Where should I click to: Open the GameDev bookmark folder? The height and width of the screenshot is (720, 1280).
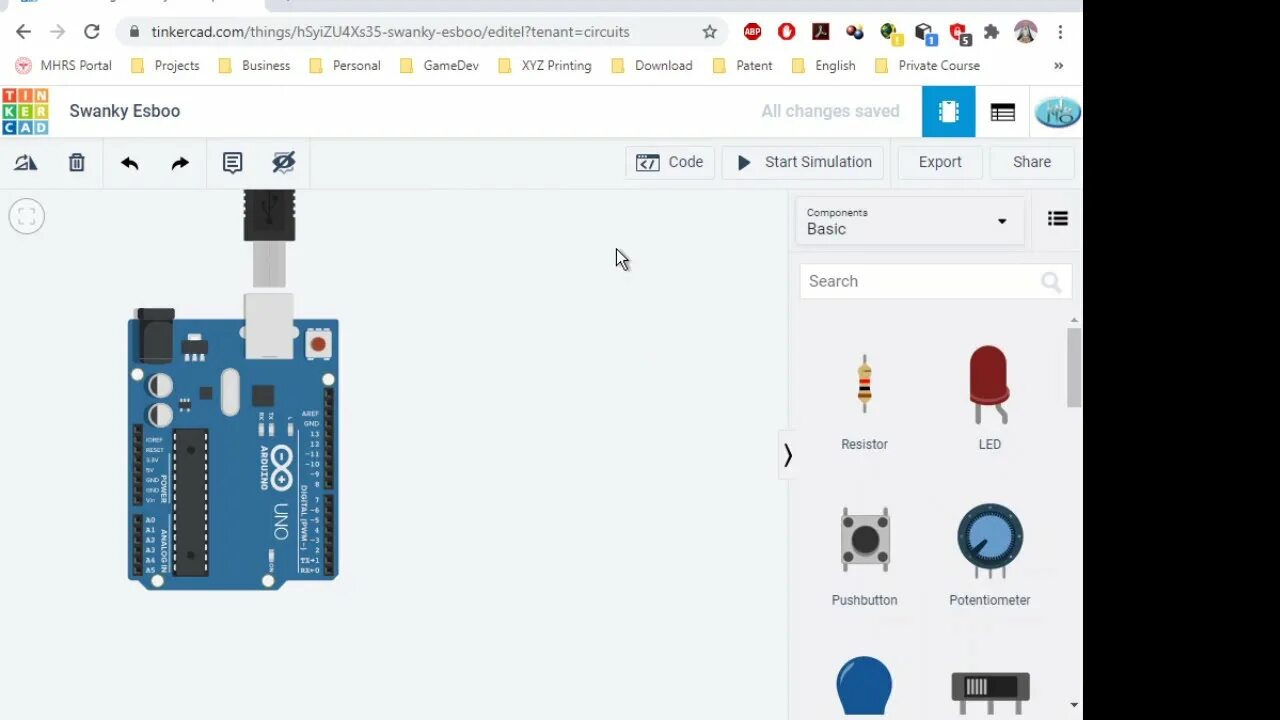[x=439, y=65]
